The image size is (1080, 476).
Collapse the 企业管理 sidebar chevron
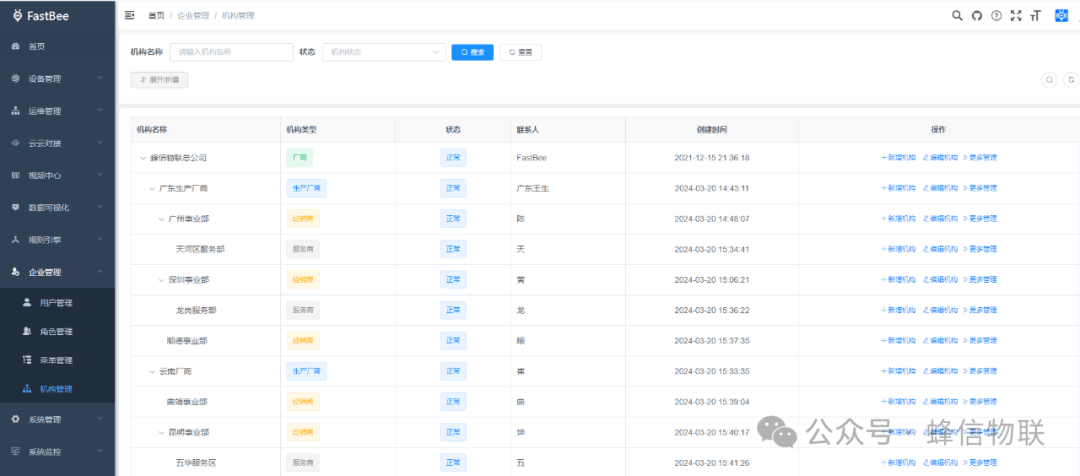[100, 272]
